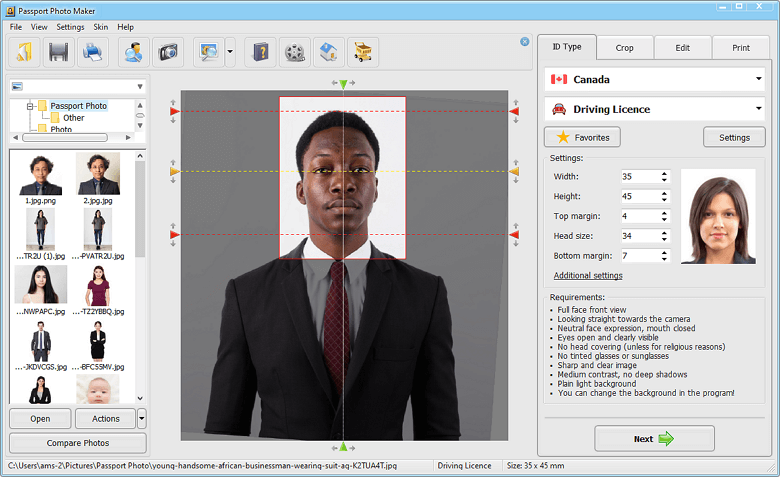Screen dimensions: 780x477
Task: Click the left red top-of-head marker
Action: coord(175,111)
